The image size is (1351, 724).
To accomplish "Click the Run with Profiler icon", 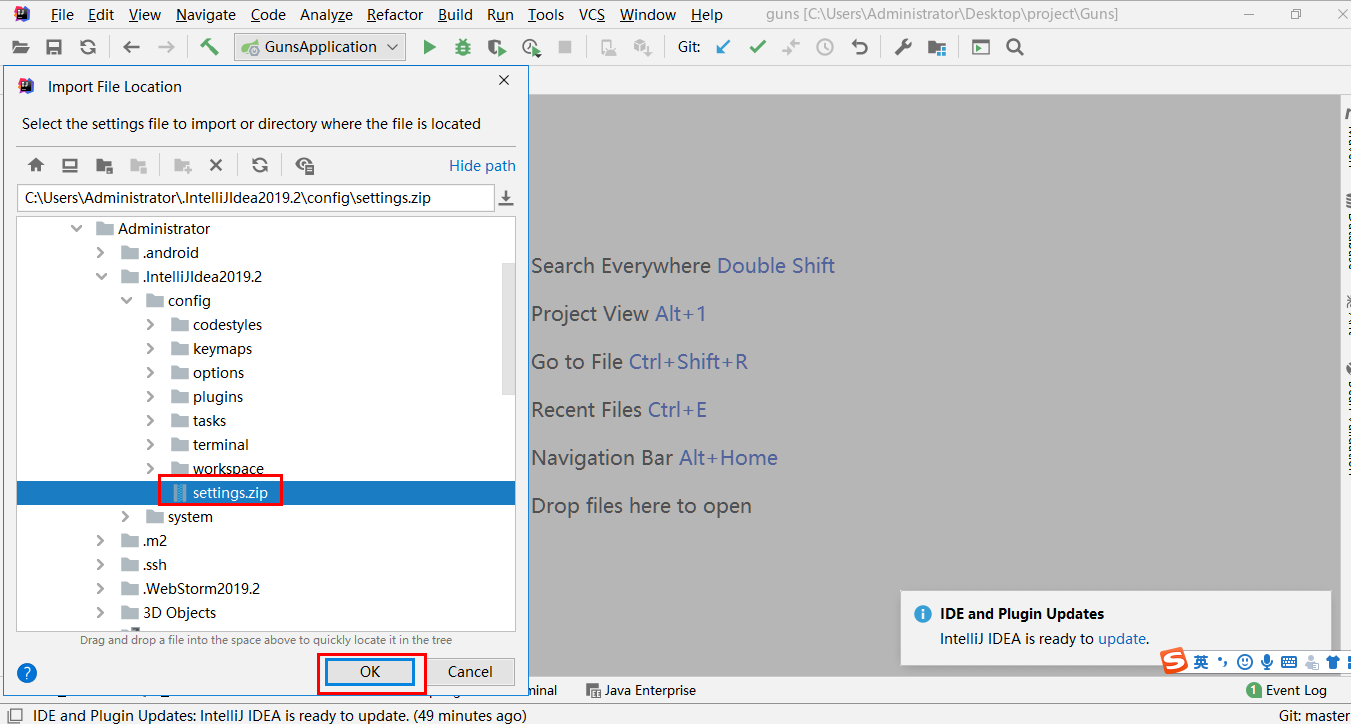I will 531,47.
